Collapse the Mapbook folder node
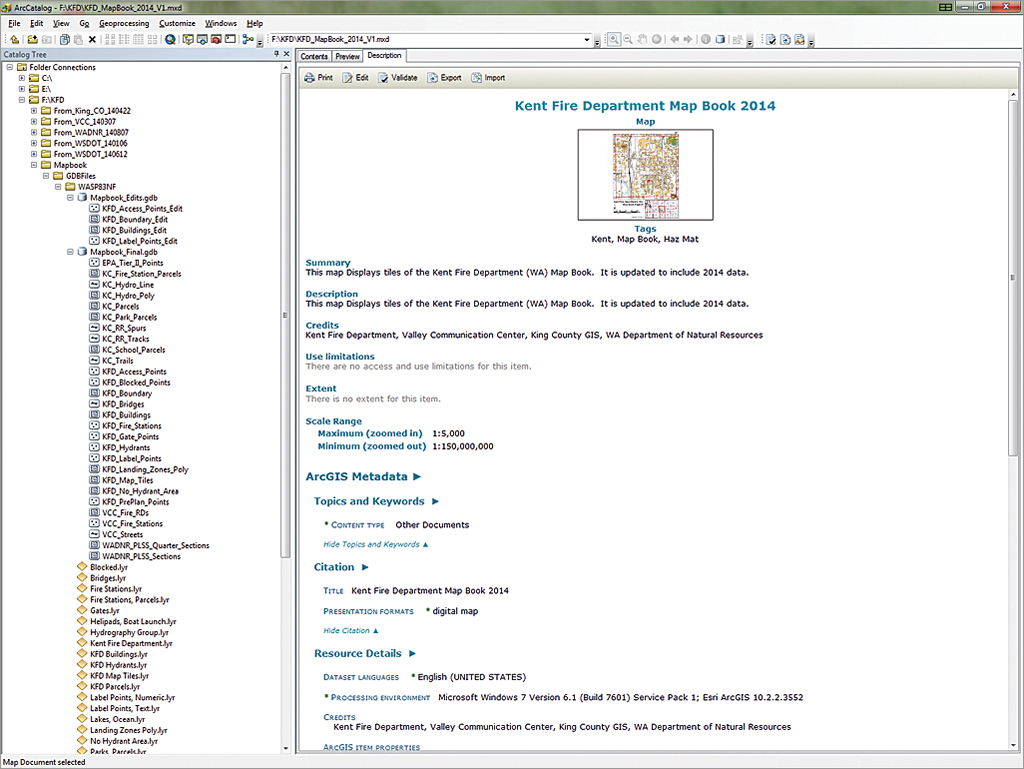1024x769 pixels. click(34, 165)
